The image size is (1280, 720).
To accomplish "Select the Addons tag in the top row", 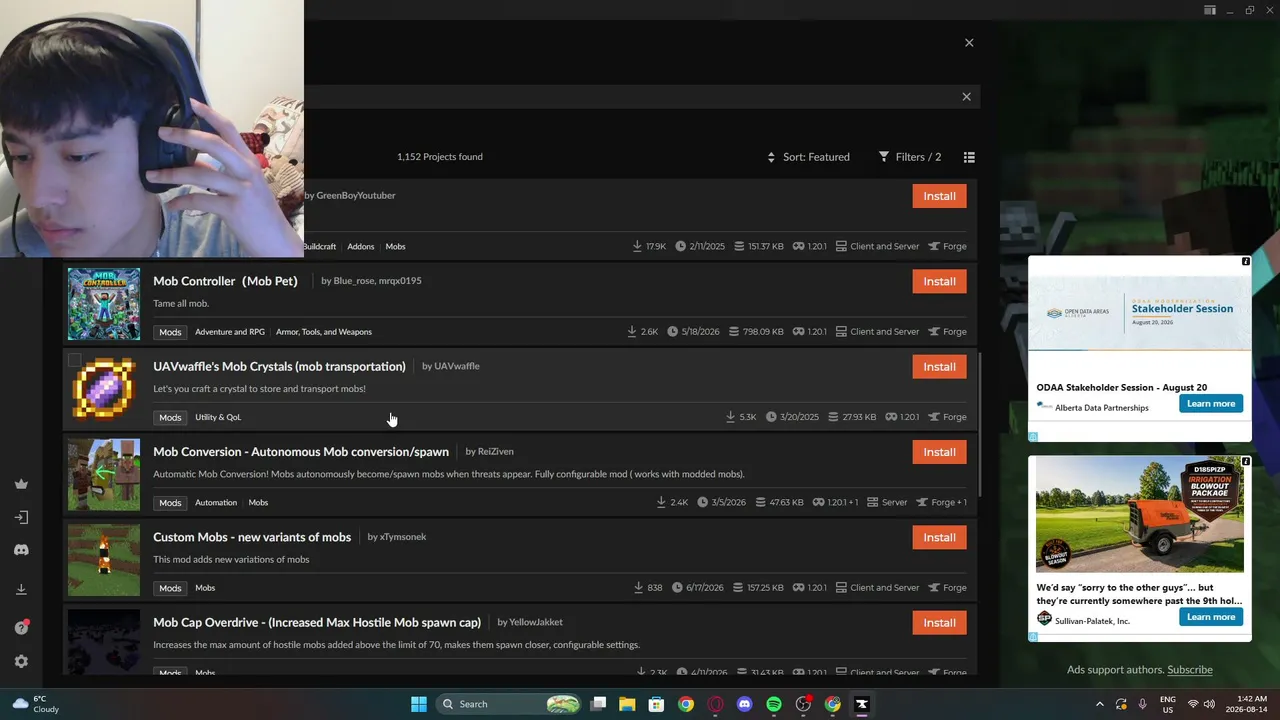I will point(361,246).
